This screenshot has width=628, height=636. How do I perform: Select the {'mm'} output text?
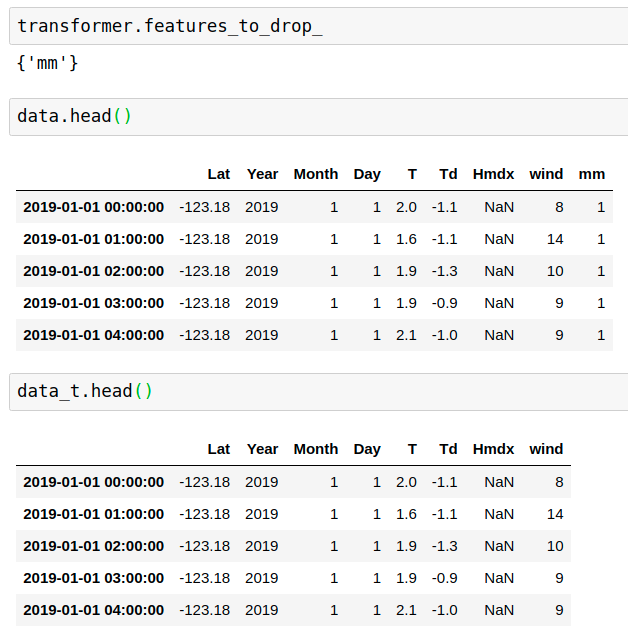[x=47, y=63]
